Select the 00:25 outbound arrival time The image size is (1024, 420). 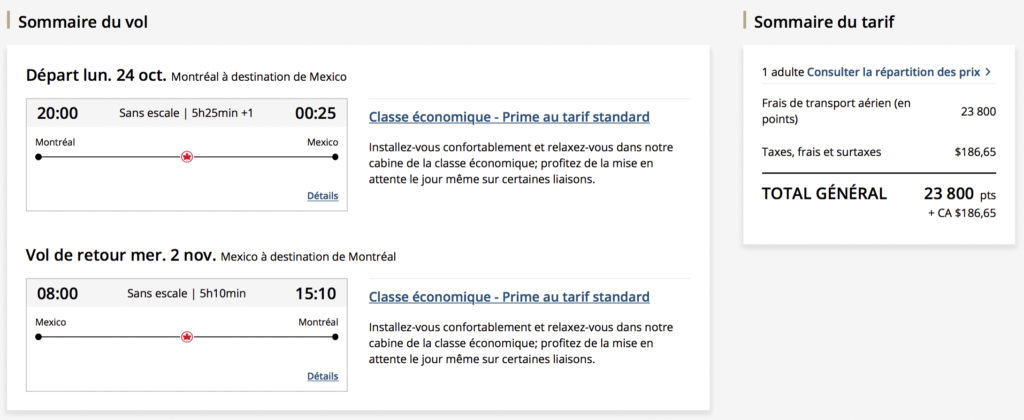point(315,113)
